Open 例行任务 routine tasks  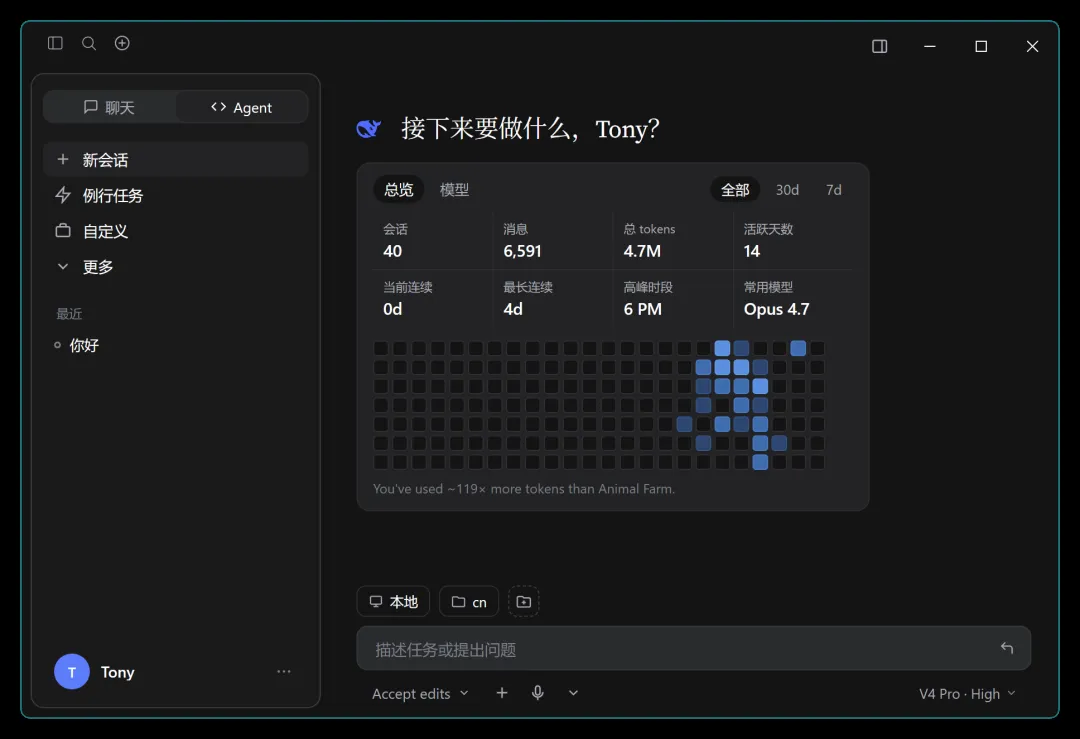(x=176, y=196)
